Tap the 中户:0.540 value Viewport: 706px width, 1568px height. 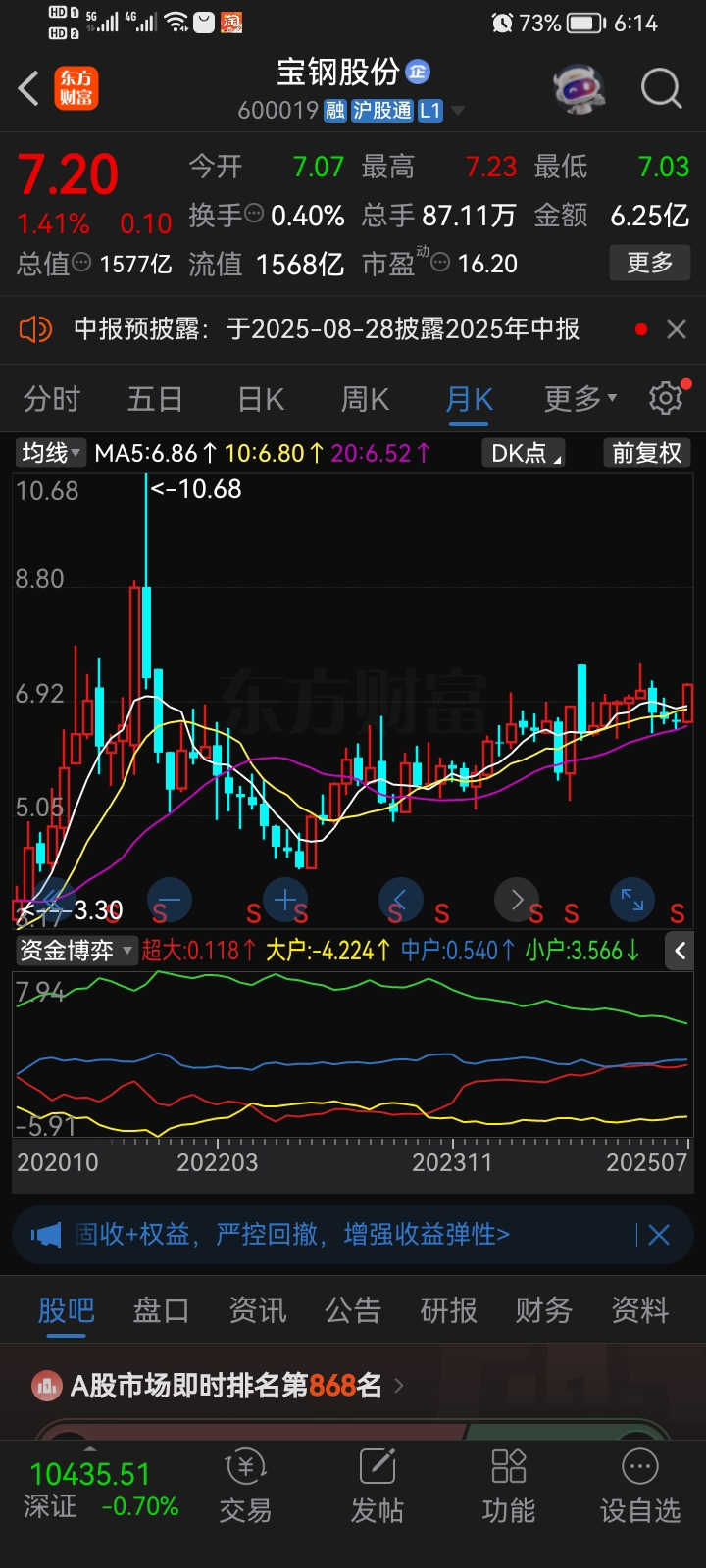pyautogui.click(x=458, y=951)
